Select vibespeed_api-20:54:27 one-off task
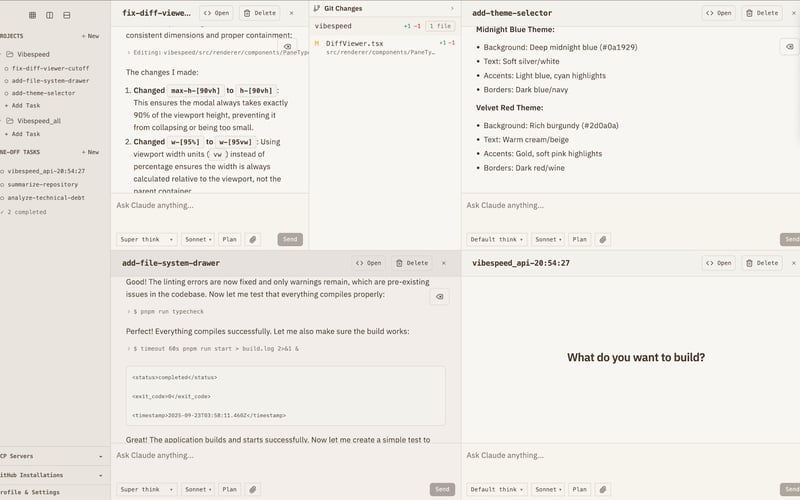Image resolution: width=800 pixels, height=500 pixels. [x=46, y=171]
